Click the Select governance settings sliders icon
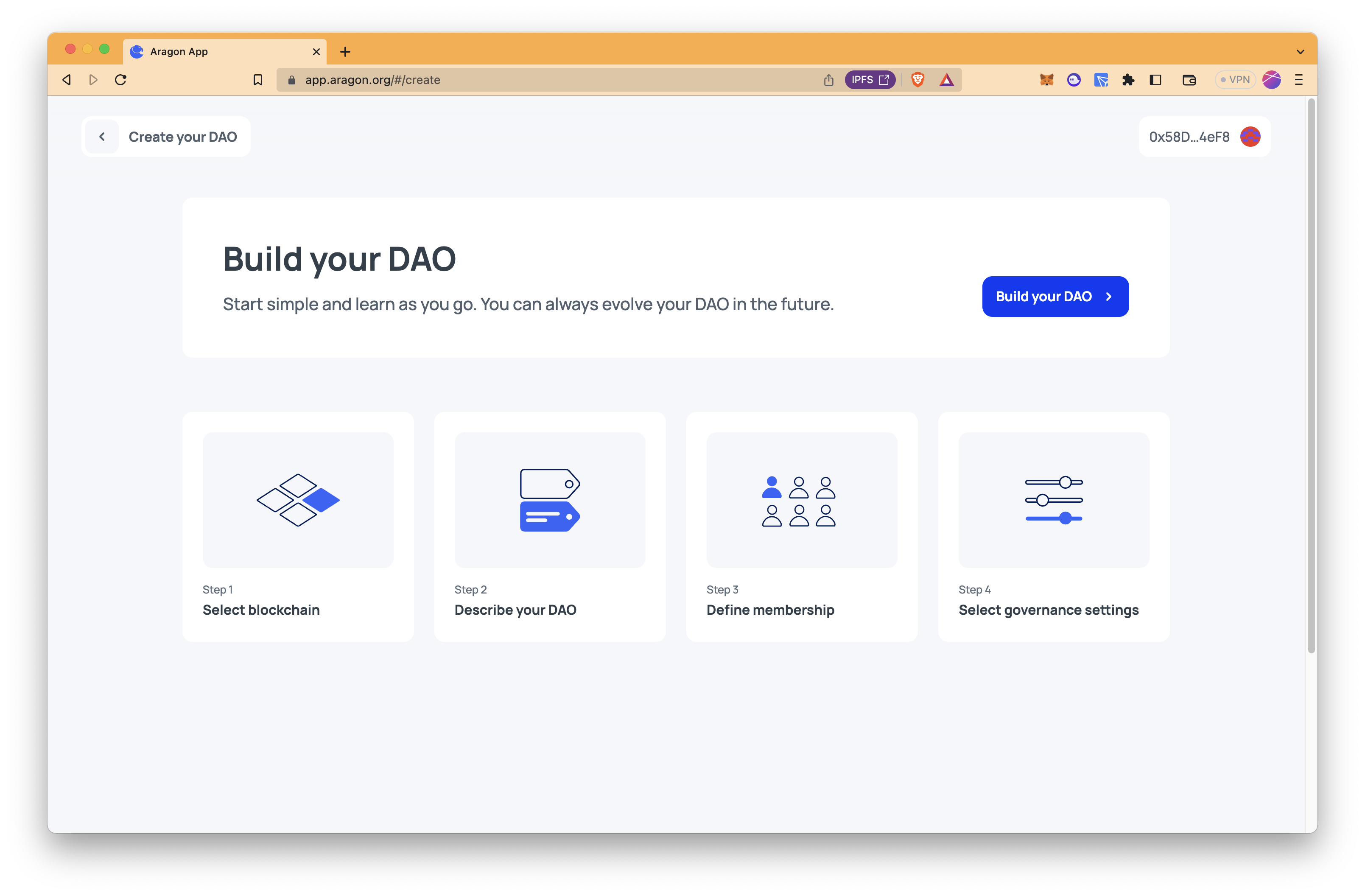The height and width of the screenshot is (896, 1365). coord(1054,500)
